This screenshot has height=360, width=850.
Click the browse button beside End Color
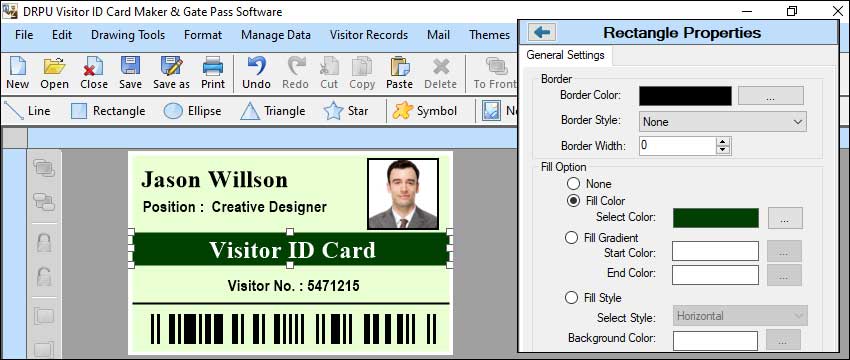point(784,275)
